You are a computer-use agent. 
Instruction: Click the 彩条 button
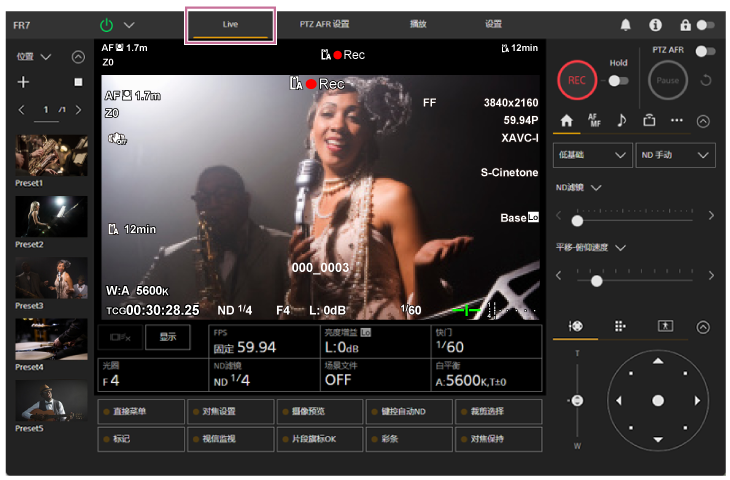click(x=409, y=438)
